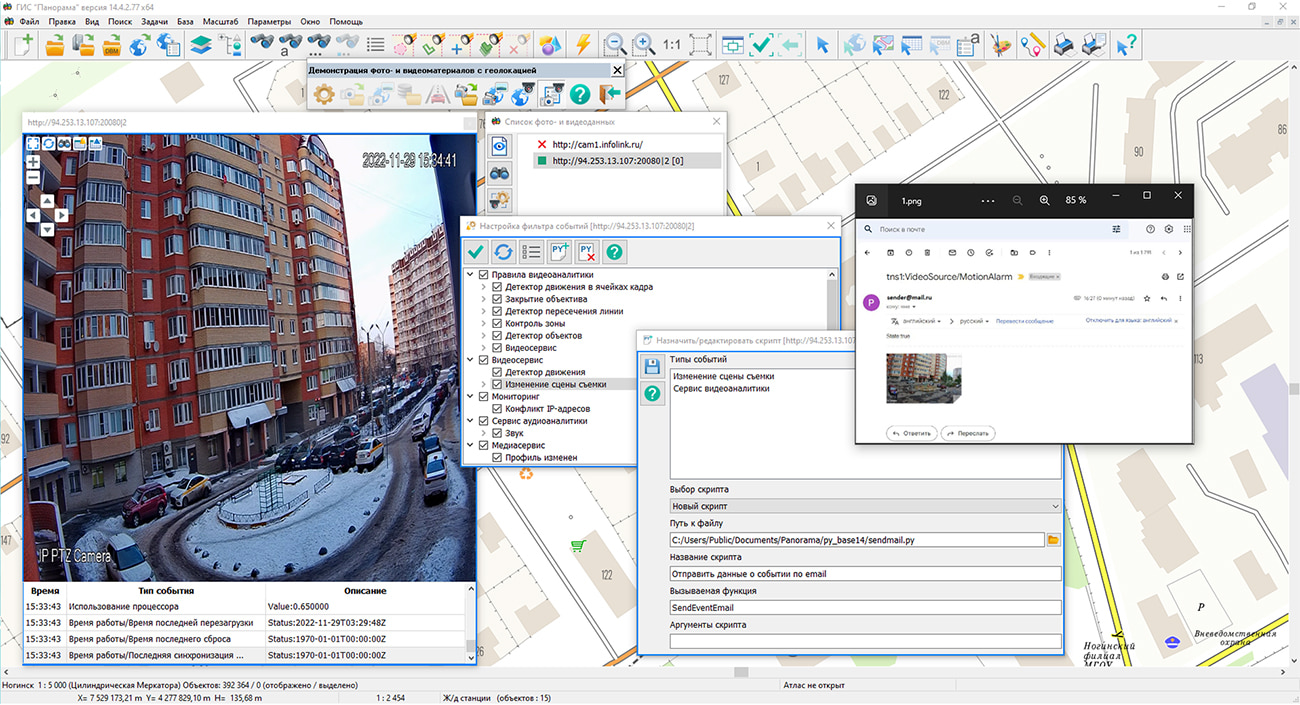
Task: Open the paint palette tool in toolbar
Action: pos(1001,44)
